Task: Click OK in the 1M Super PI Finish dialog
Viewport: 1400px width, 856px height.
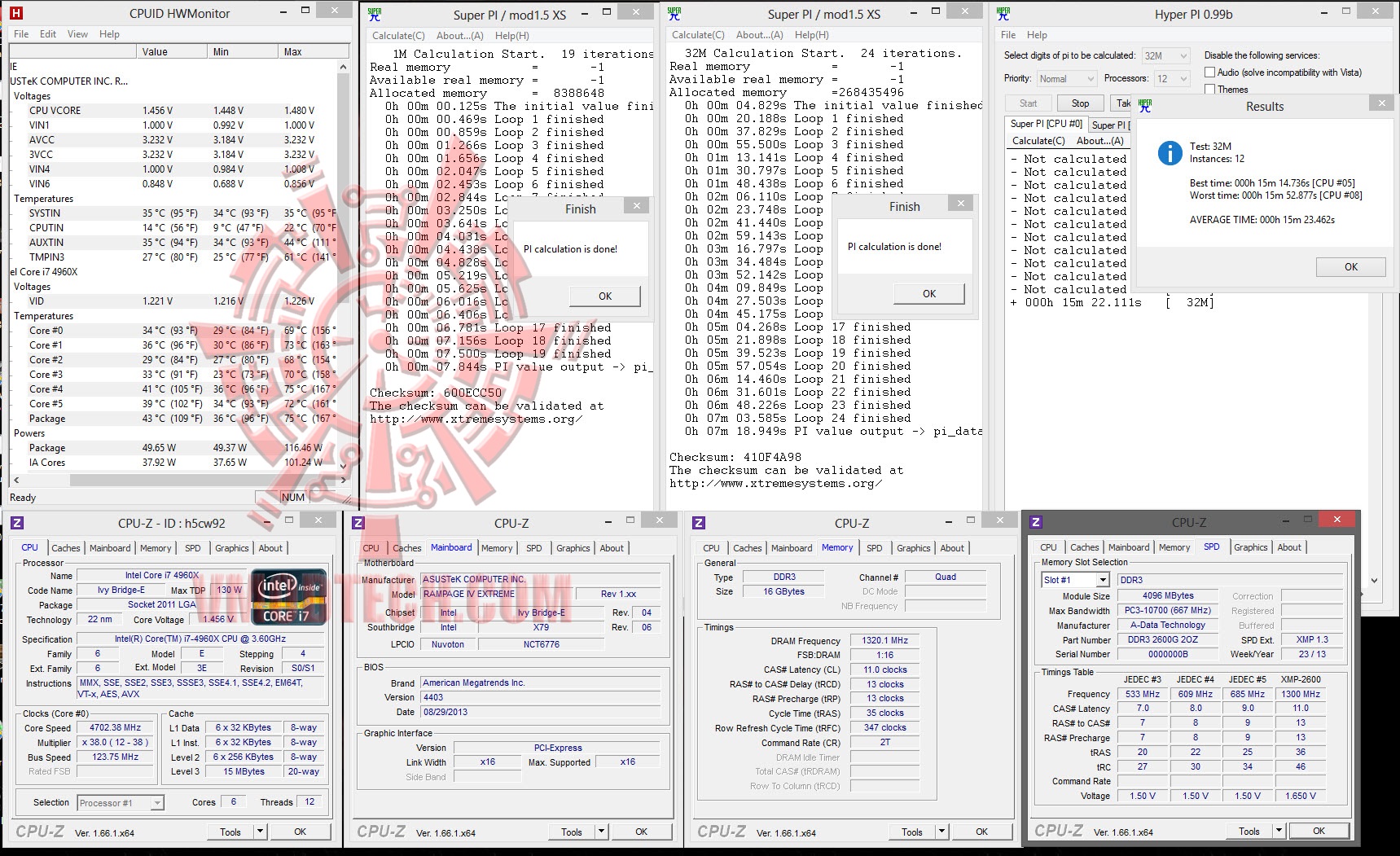Action: (x=605, y=296)
